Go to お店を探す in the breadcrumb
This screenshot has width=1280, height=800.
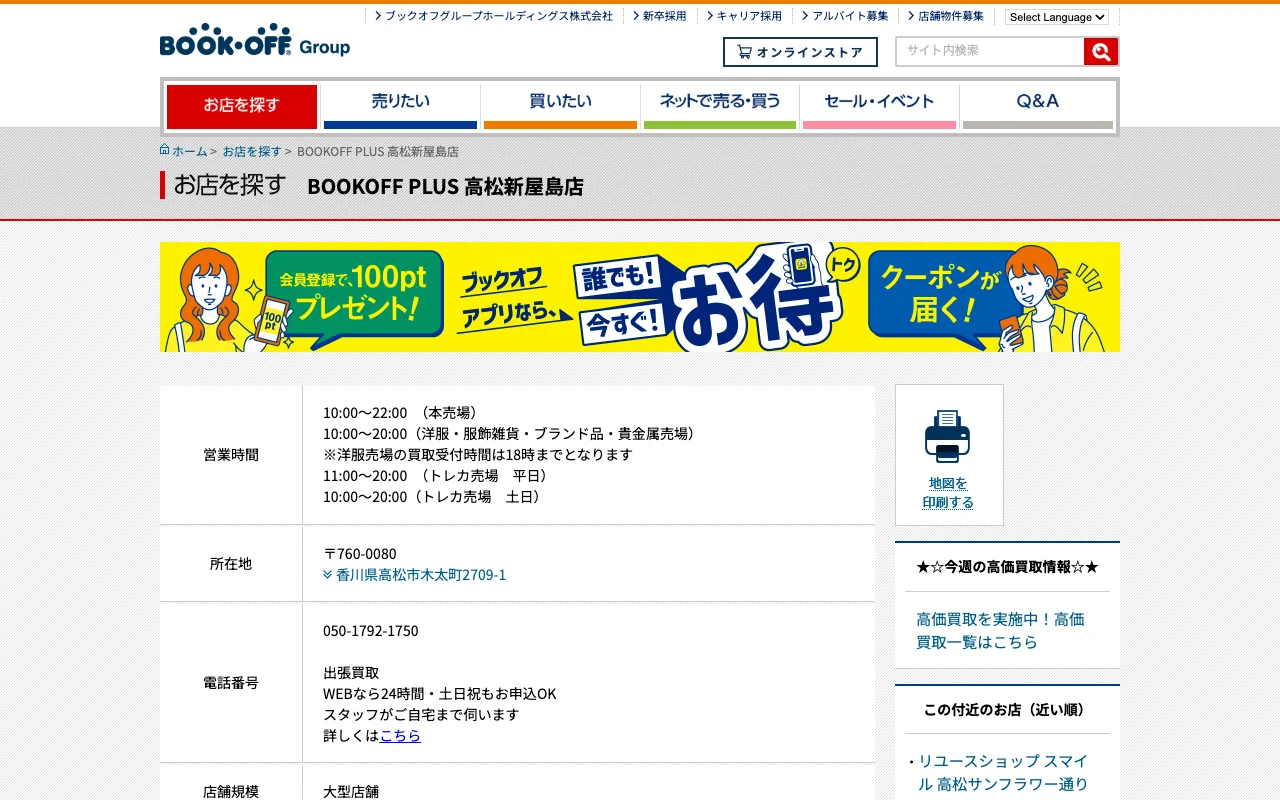(252, 151)
